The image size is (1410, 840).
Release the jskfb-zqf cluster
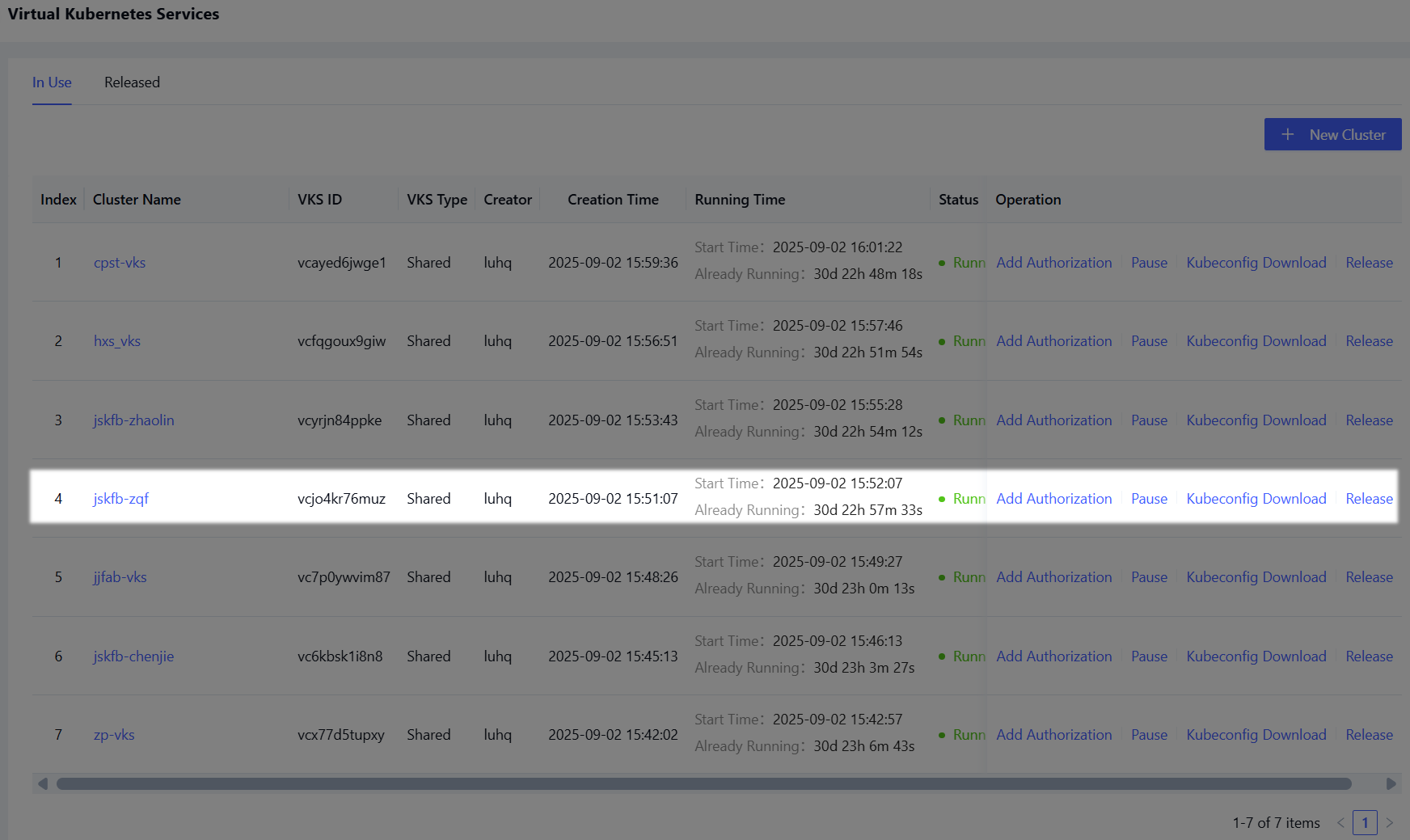click(1369, 499)
